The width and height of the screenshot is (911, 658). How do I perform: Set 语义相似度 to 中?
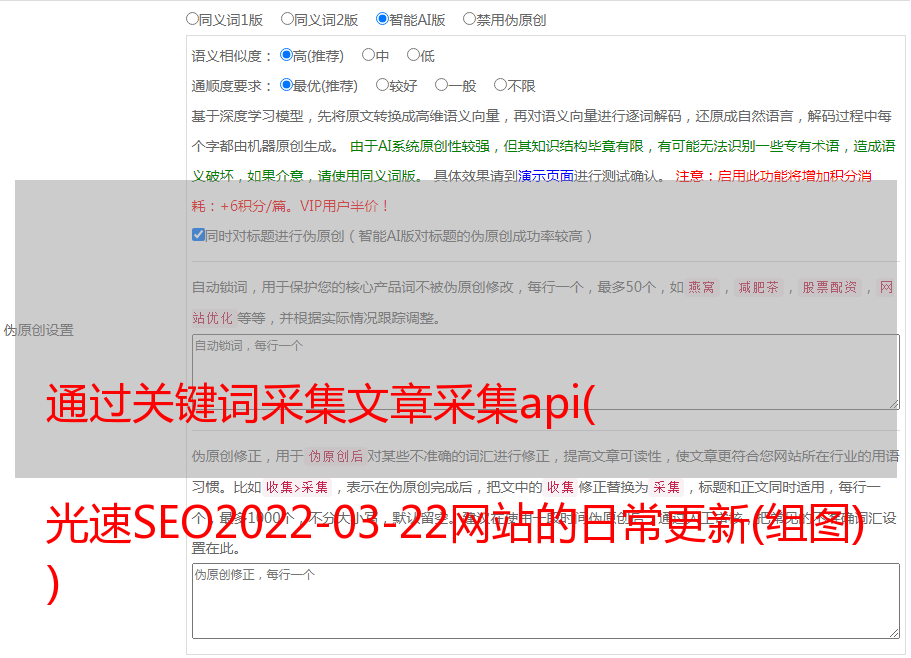pyautogui.click(x=368, y=55)
